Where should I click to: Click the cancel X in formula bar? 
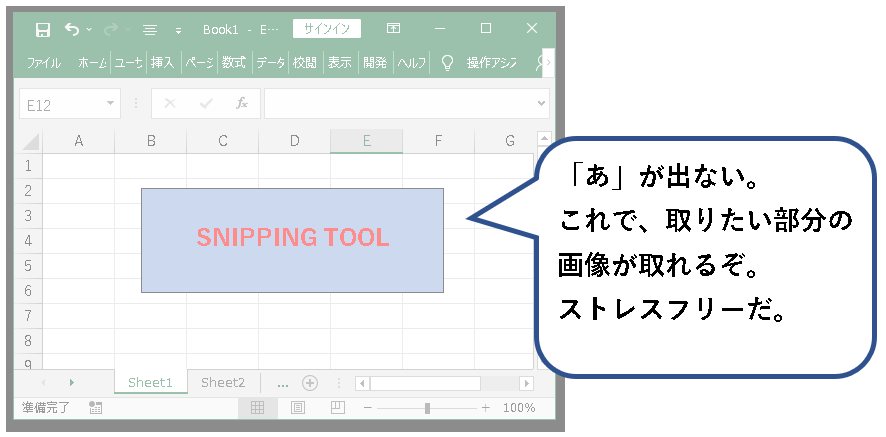pyautogui.click(x=170, y=103)
